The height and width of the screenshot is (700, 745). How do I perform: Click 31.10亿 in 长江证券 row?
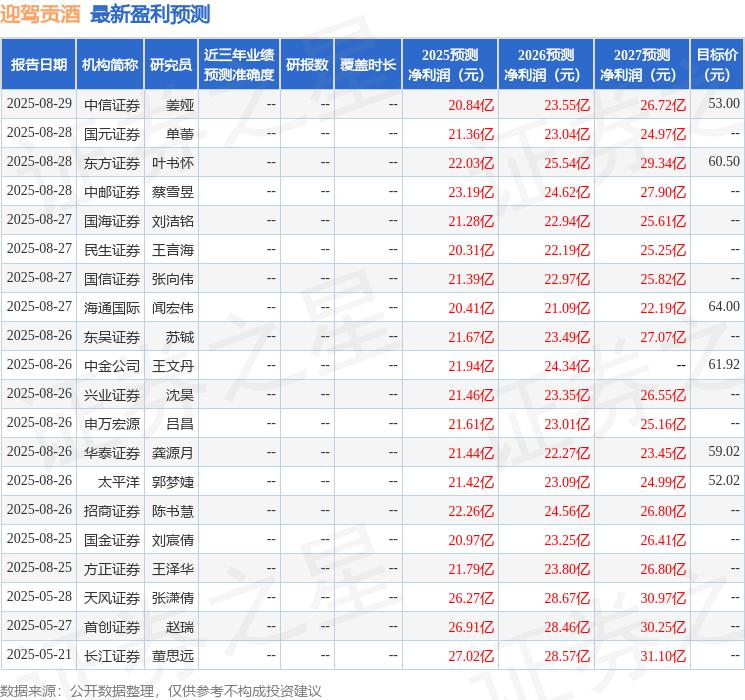point(663,656)
